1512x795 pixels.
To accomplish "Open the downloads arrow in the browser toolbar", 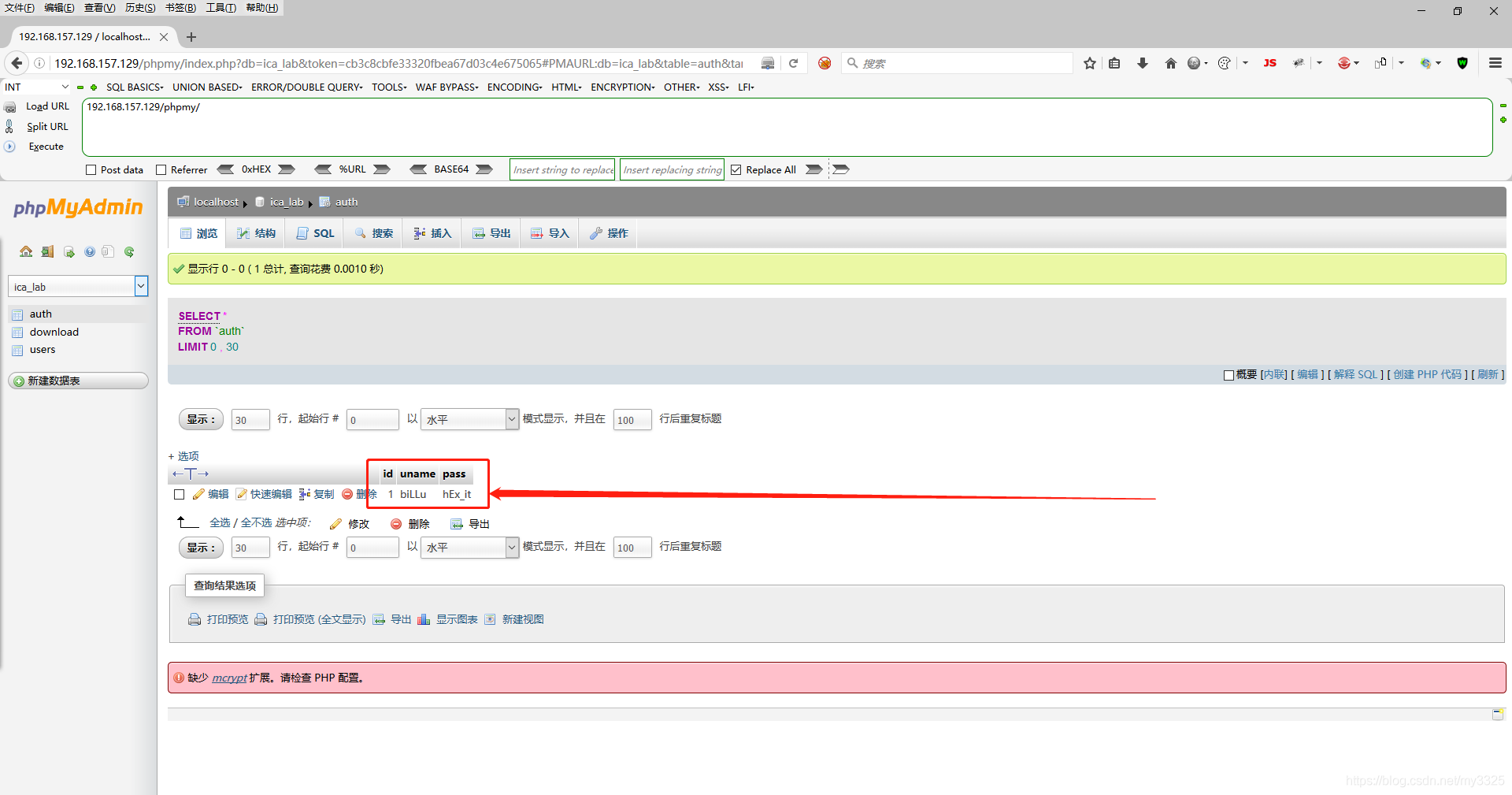I will (1143, 63).
